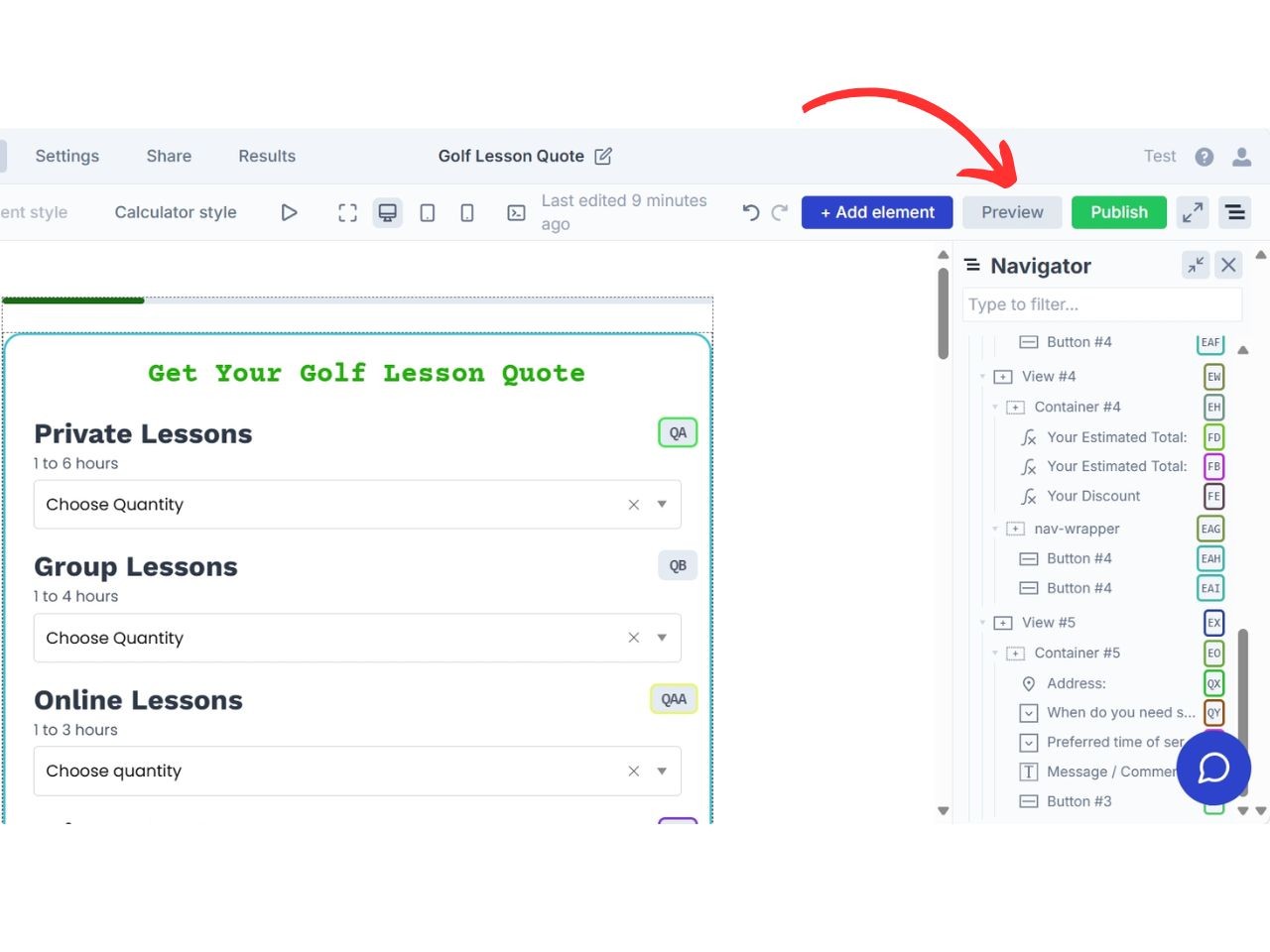The image size is (1270, 952).
Task: Click the Preview button
Action: tap(1012, 212)
